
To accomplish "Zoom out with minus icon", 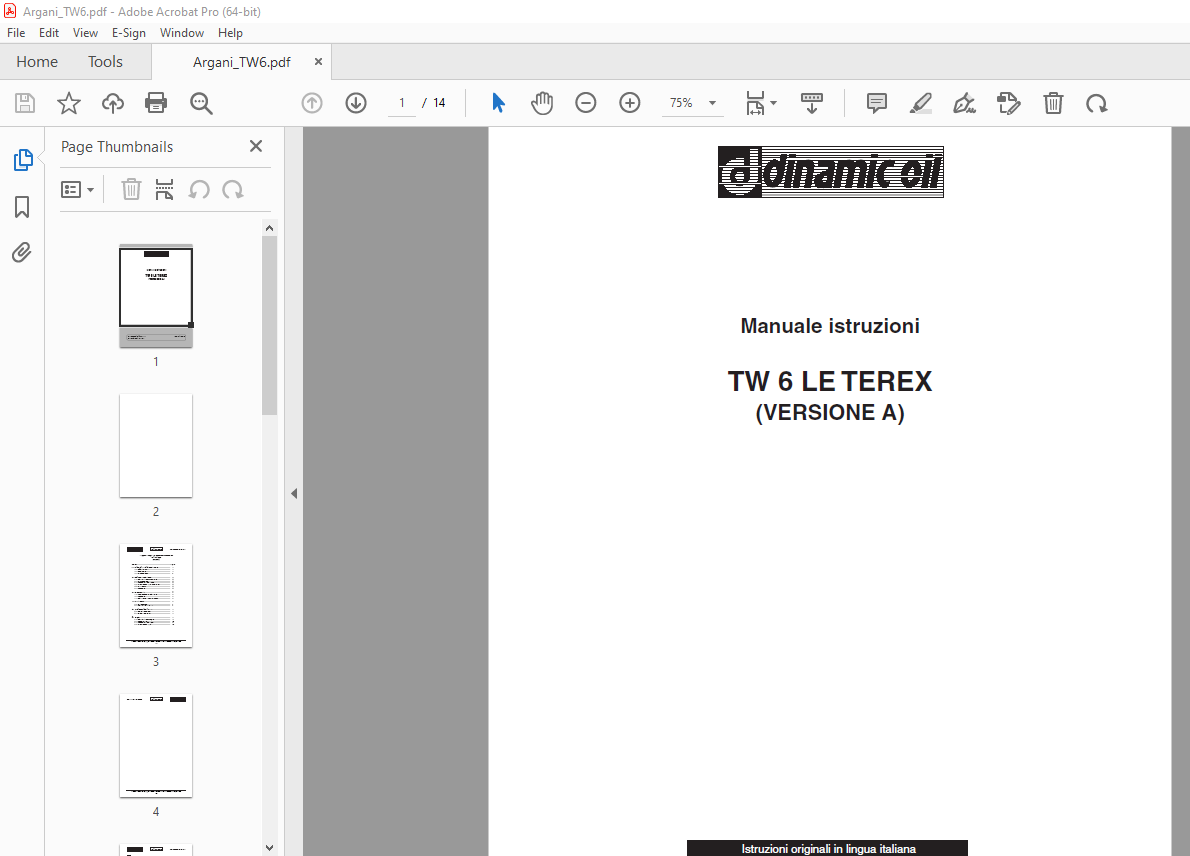I will 586,102.
